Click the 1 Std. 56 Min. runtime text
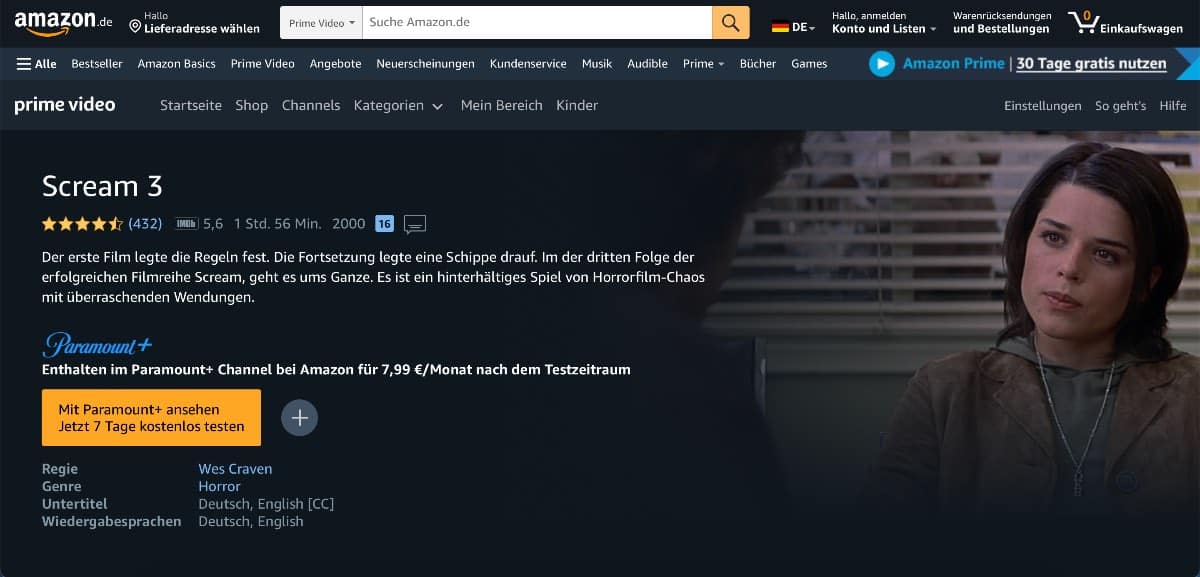Screen dimensions: 1200x577 click(277, 224)
